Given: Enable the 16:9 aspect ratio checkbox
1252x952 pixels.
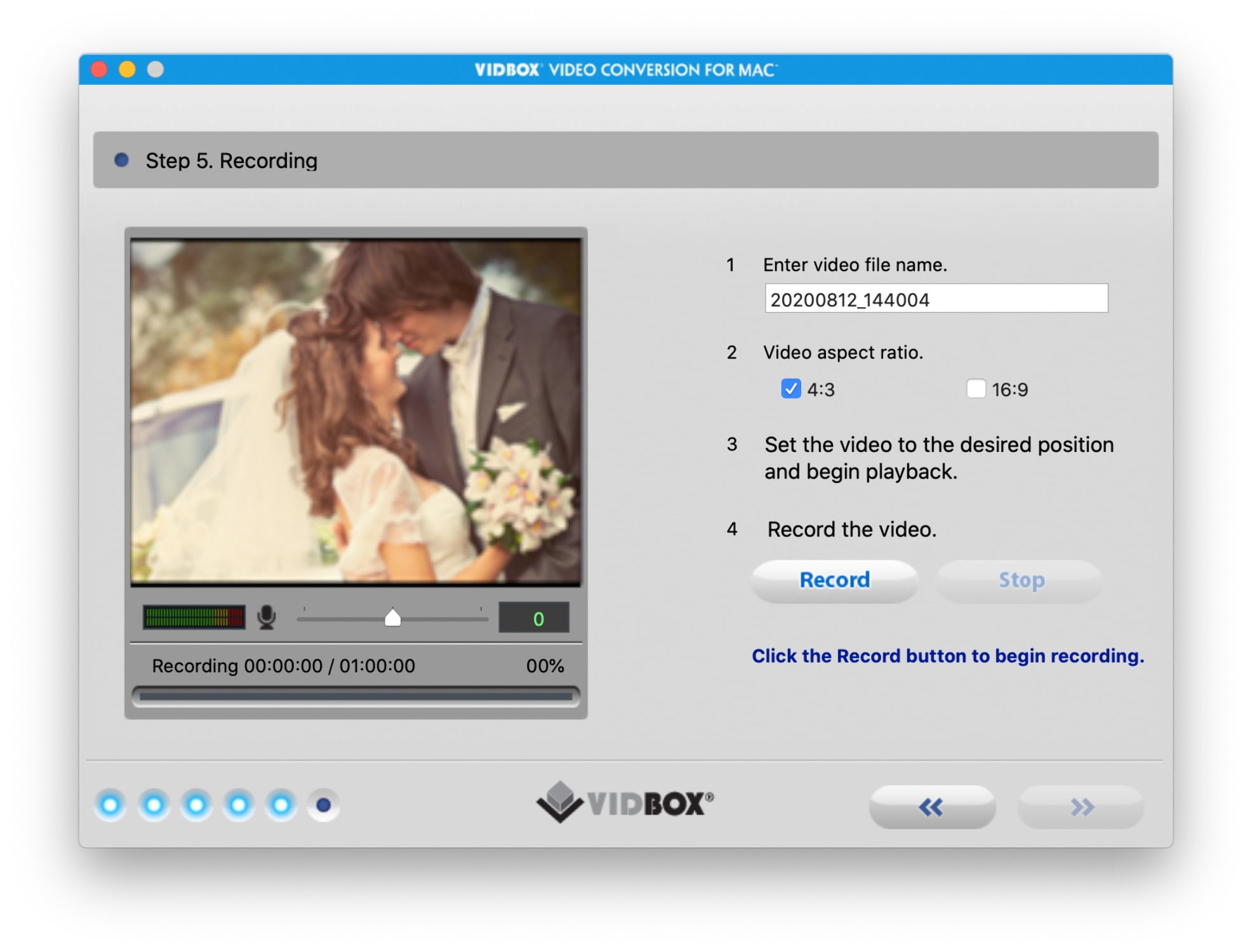Looking at the screenshot, I should (976, 388).
